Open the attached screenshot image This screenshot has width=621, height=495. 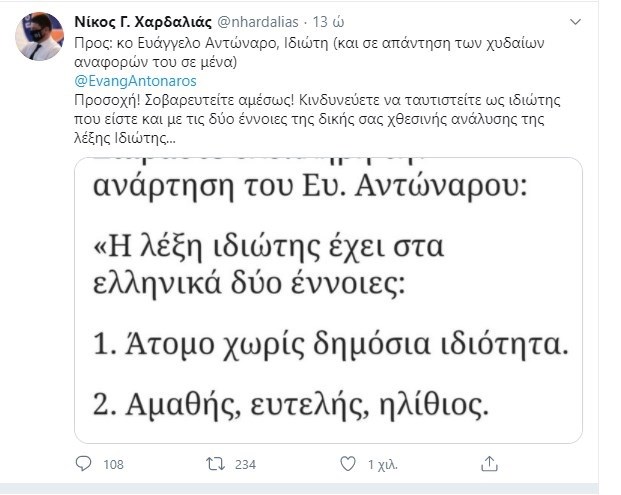point(329,300)
